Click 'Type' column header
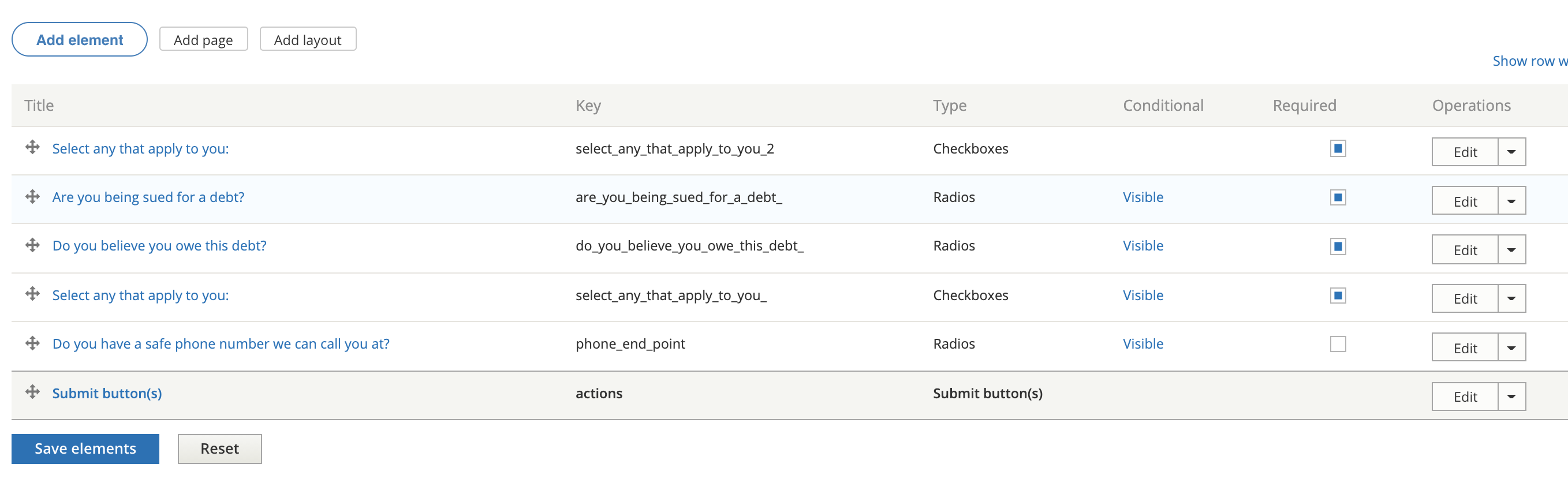This screenshot has height=486, width=1568. [950, 106]
